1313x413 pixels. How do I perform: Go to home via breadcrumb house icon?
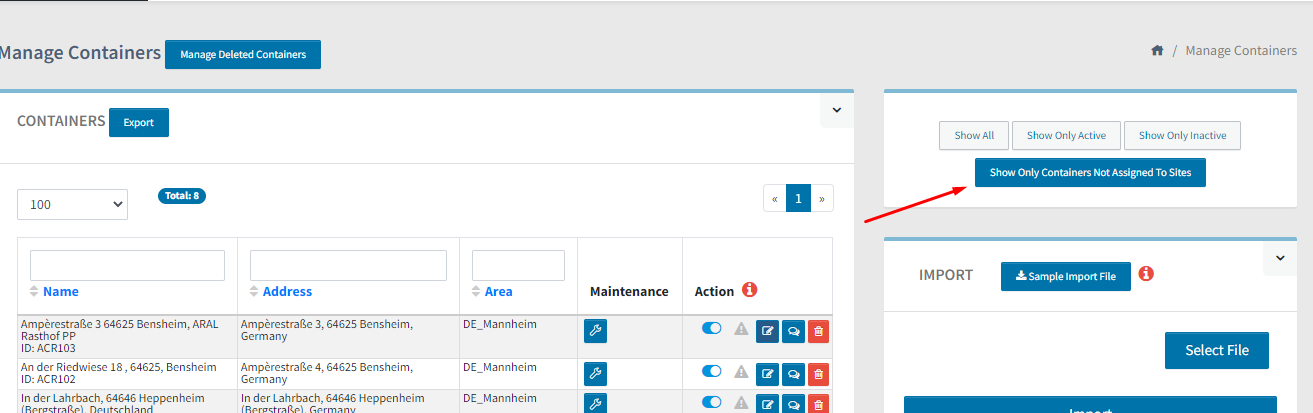click(x=1157, y=50)
